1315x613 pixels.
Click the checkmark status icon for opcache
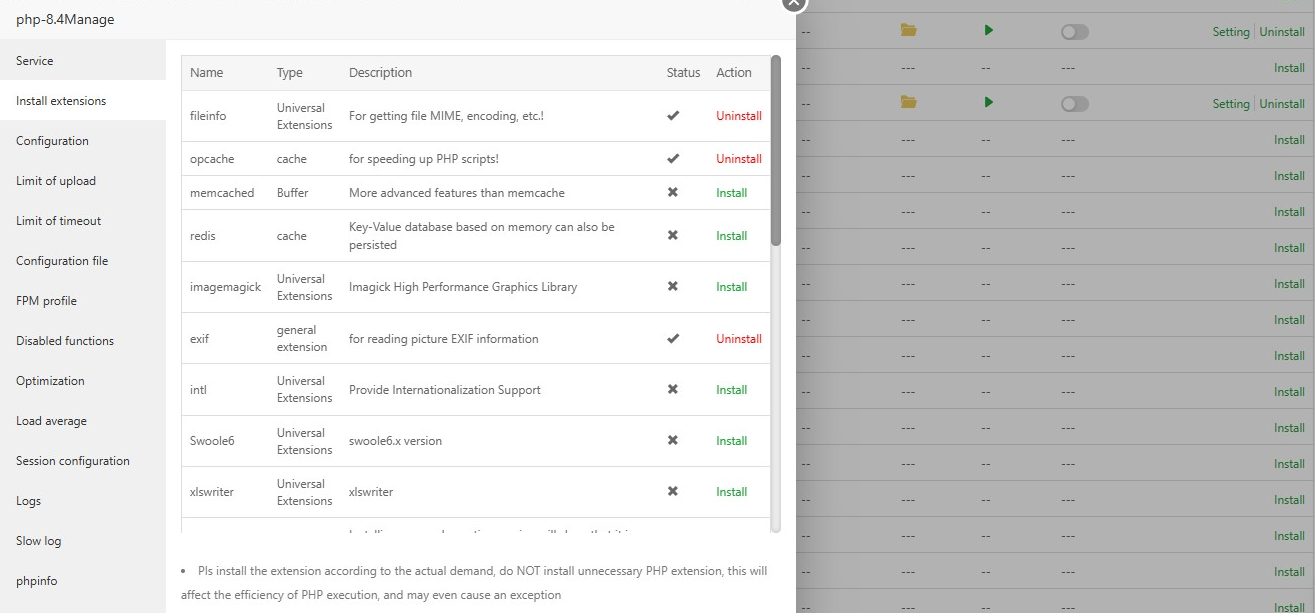click(x=673, y=159)
